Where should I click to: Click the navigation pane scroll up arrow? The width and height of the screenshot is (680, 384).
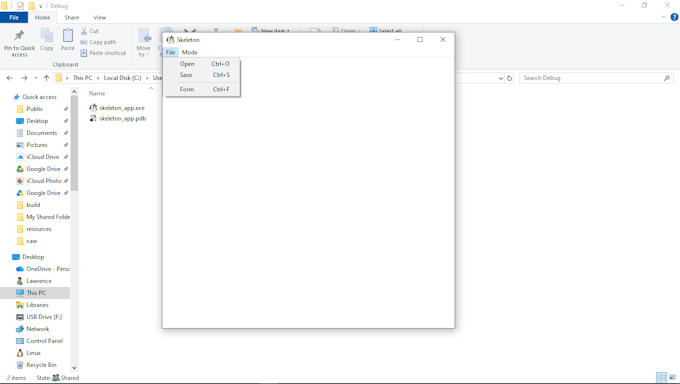74,92
